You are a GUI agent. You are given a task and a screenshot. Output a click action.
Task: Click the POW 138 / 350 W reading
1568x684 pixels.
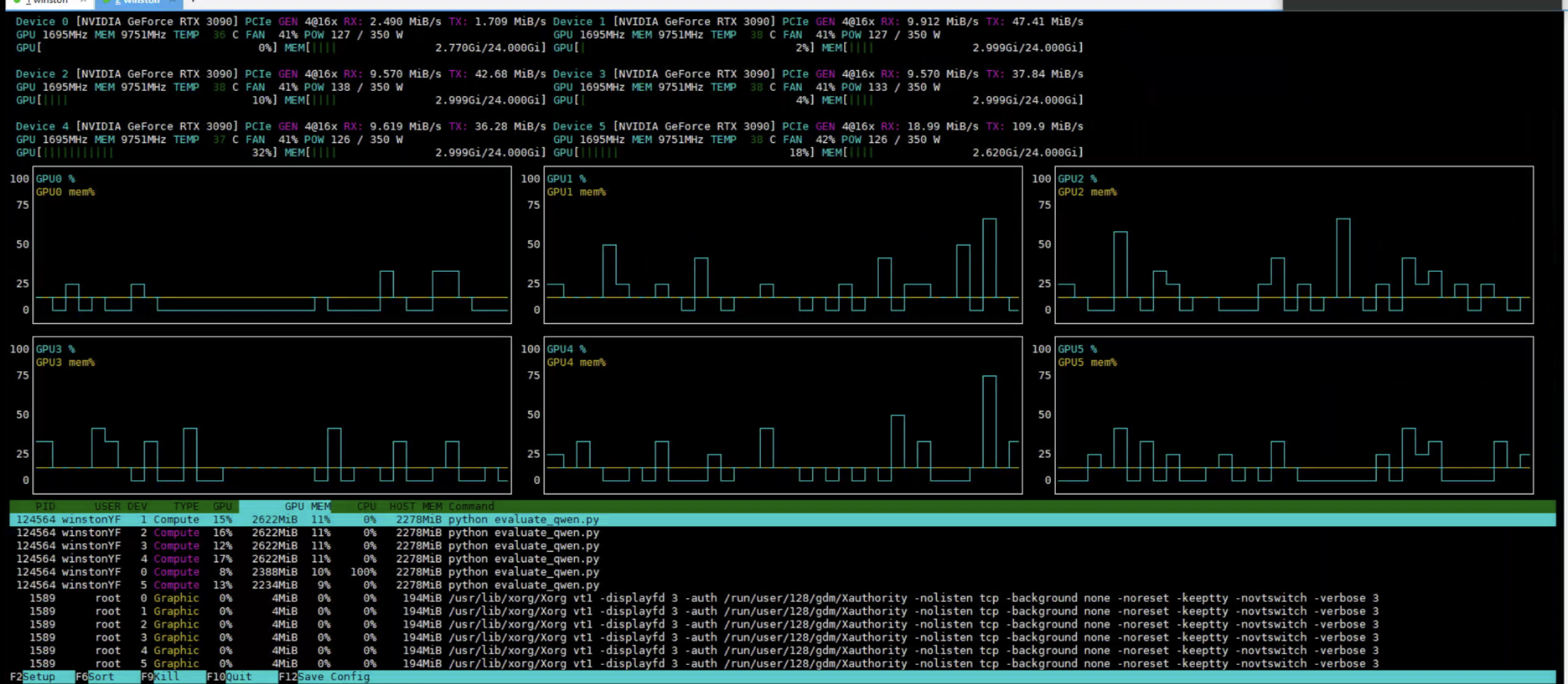point(353,87)
